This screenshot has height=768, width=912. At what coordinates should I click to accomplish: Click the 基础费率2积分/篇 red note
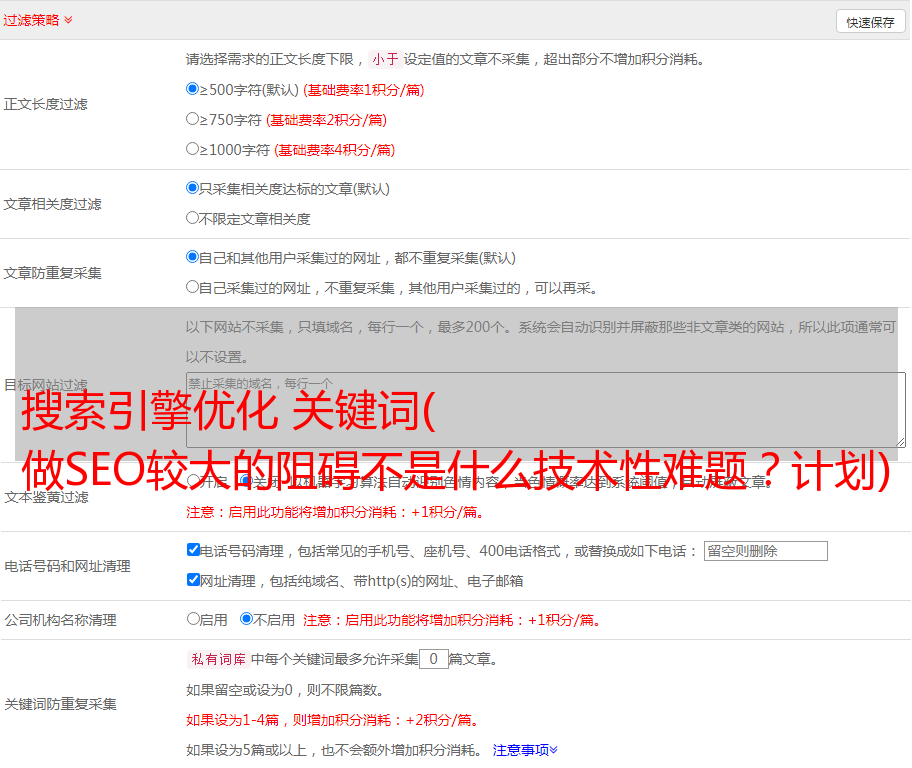pos(326,120)
